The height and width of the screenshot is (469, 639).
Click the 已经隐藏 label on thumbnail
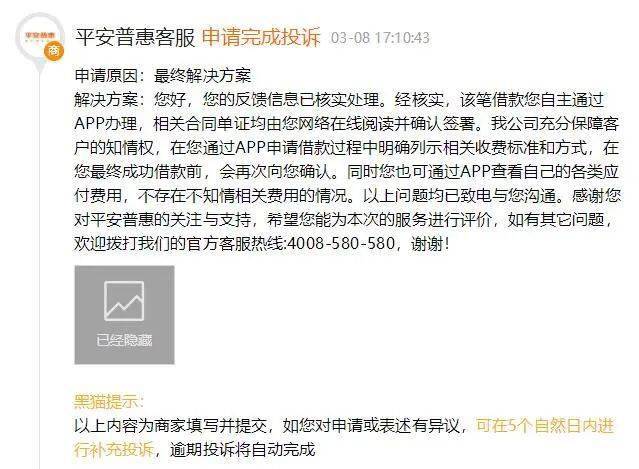coord(124,340)
